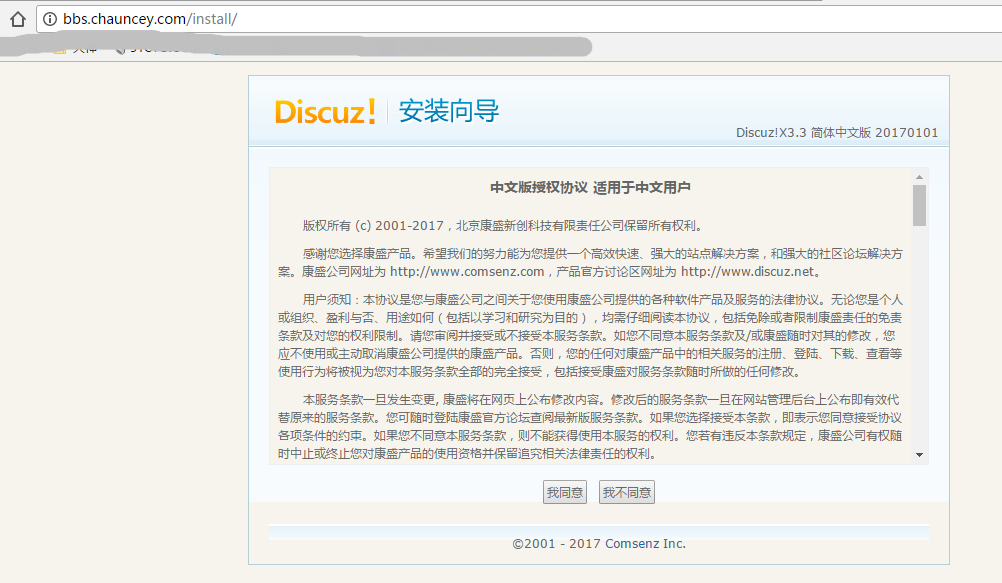Image resolution: width=1002 pixels, height=583 pixels.
Task: Click the http://www.discuz.net URL text
Action: pos(748,272)
